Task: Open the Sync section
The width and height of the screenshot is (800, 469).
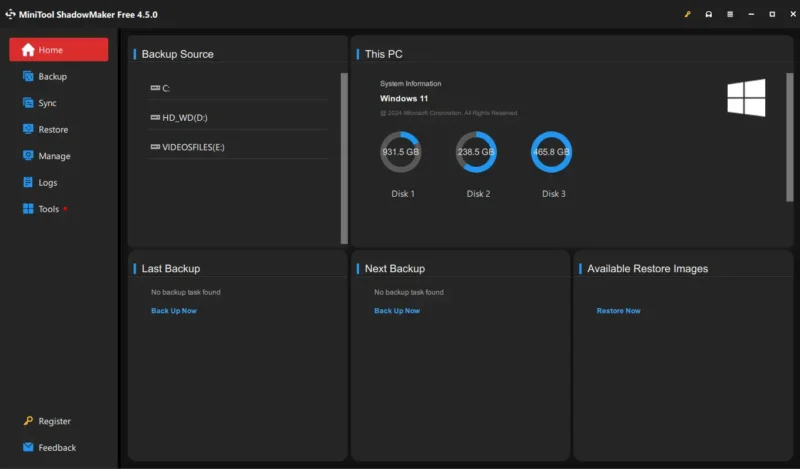Action: [40, 103]
